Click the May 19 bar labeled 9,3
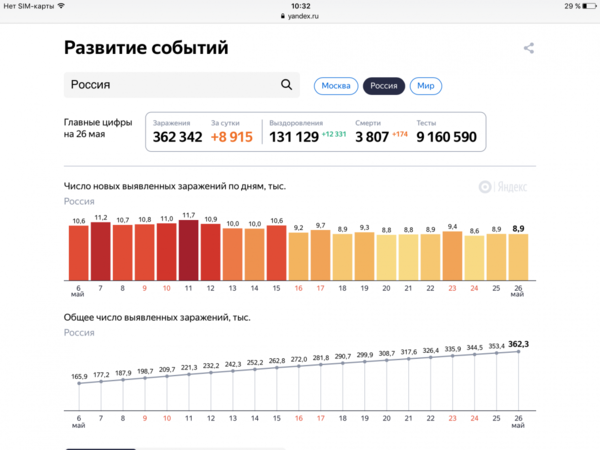The image size is (600, 450). click(x=364, y=256)
